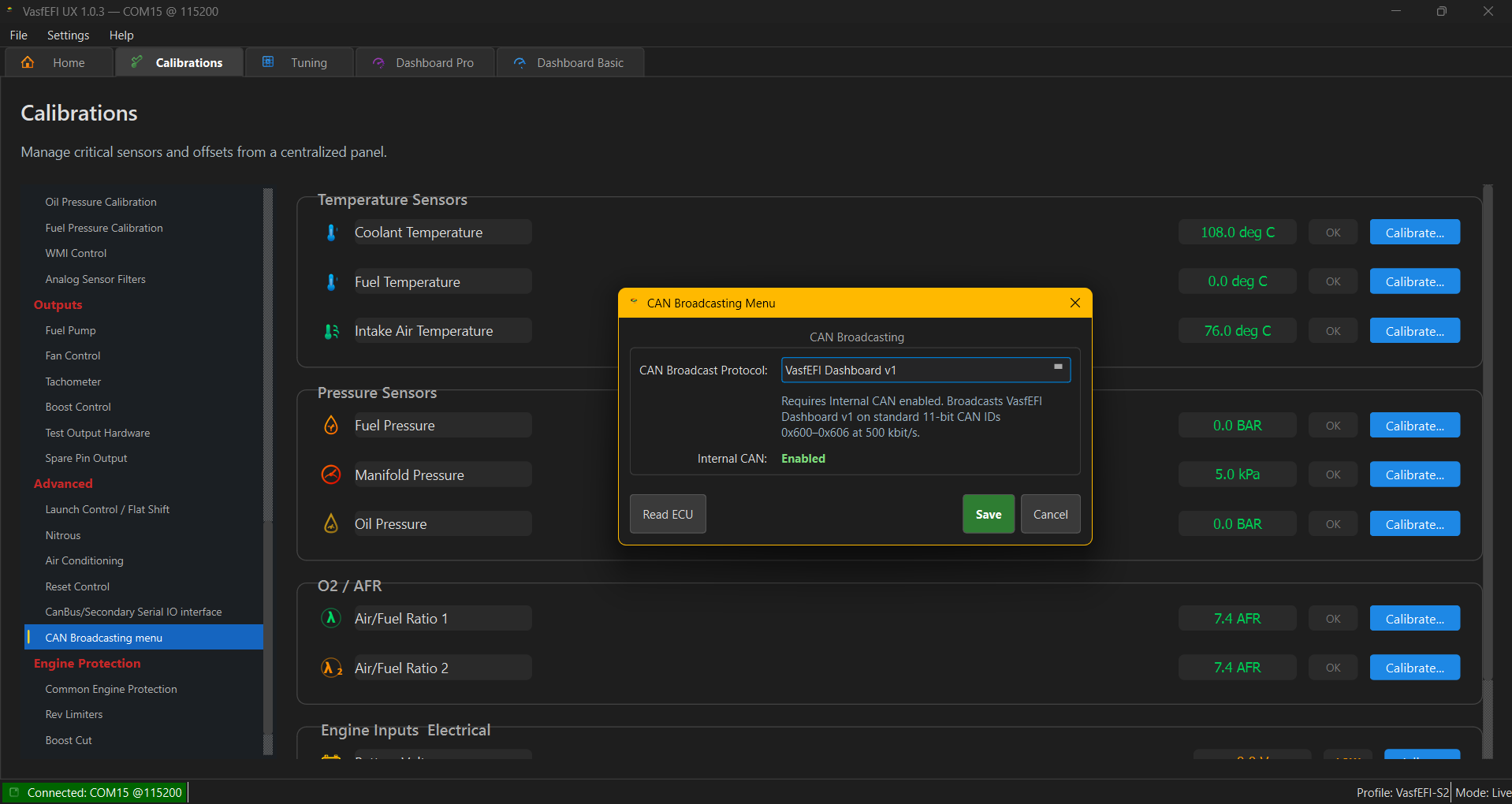Select Common Engine Protection in sidebar
Viewport: 1512px width, 804px height.
tap(144, 689)
